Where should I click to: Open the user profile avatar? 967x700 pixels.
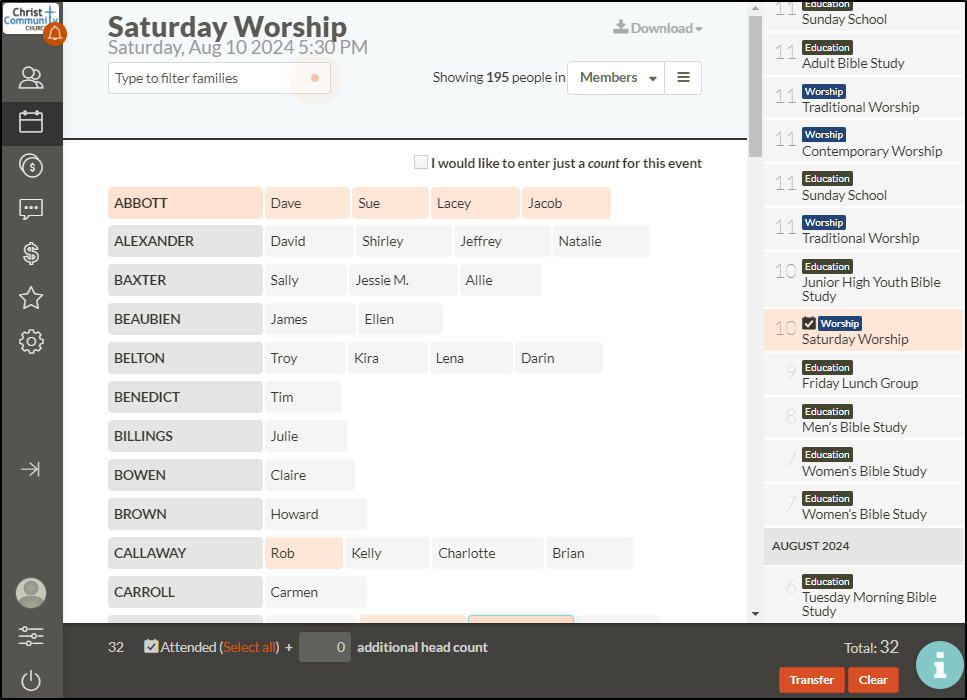point(31,593)
